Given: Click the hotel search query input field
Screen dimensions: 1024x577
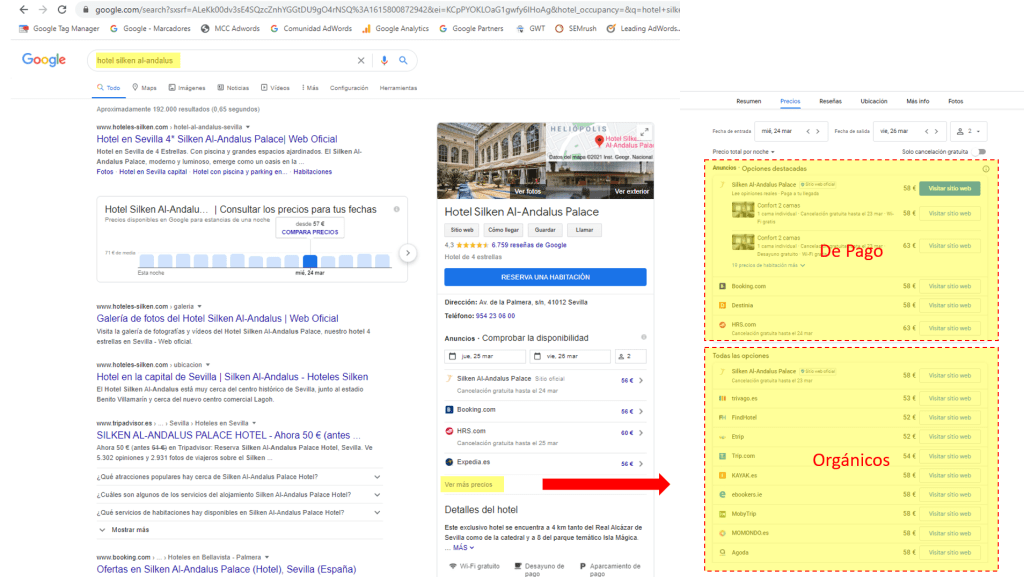Looking at the screenshot, I should pyautogui.click(x=220, y=61).
